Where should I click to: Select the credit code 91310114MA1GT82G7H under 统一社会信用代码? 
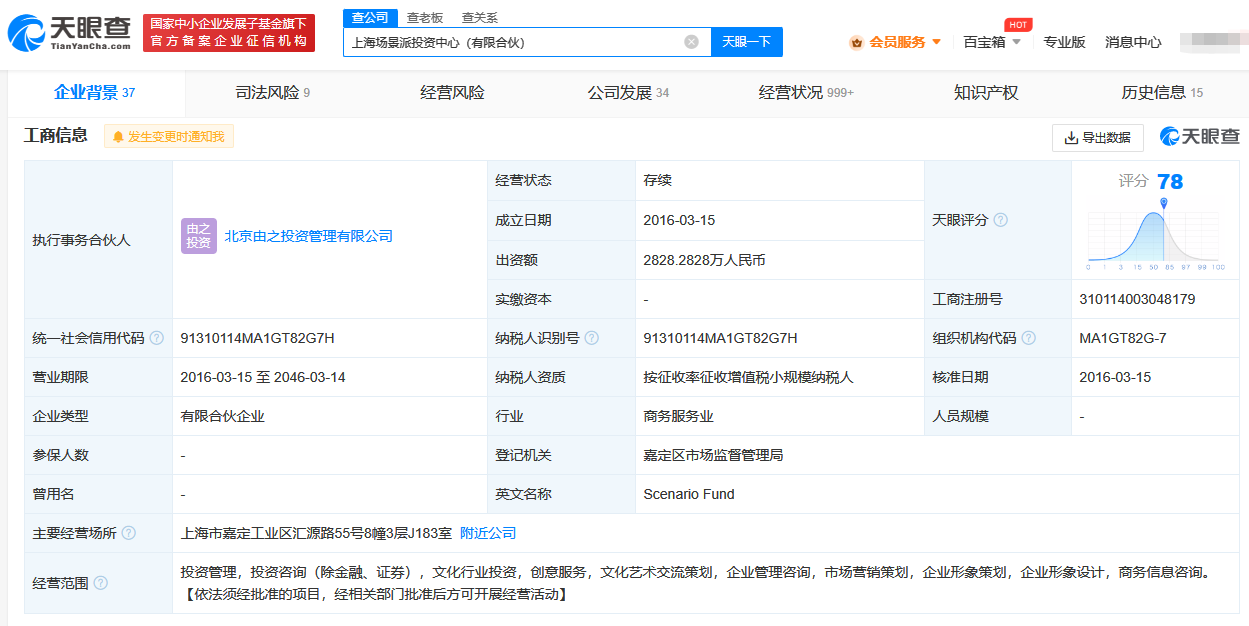(x=257, y=338)
